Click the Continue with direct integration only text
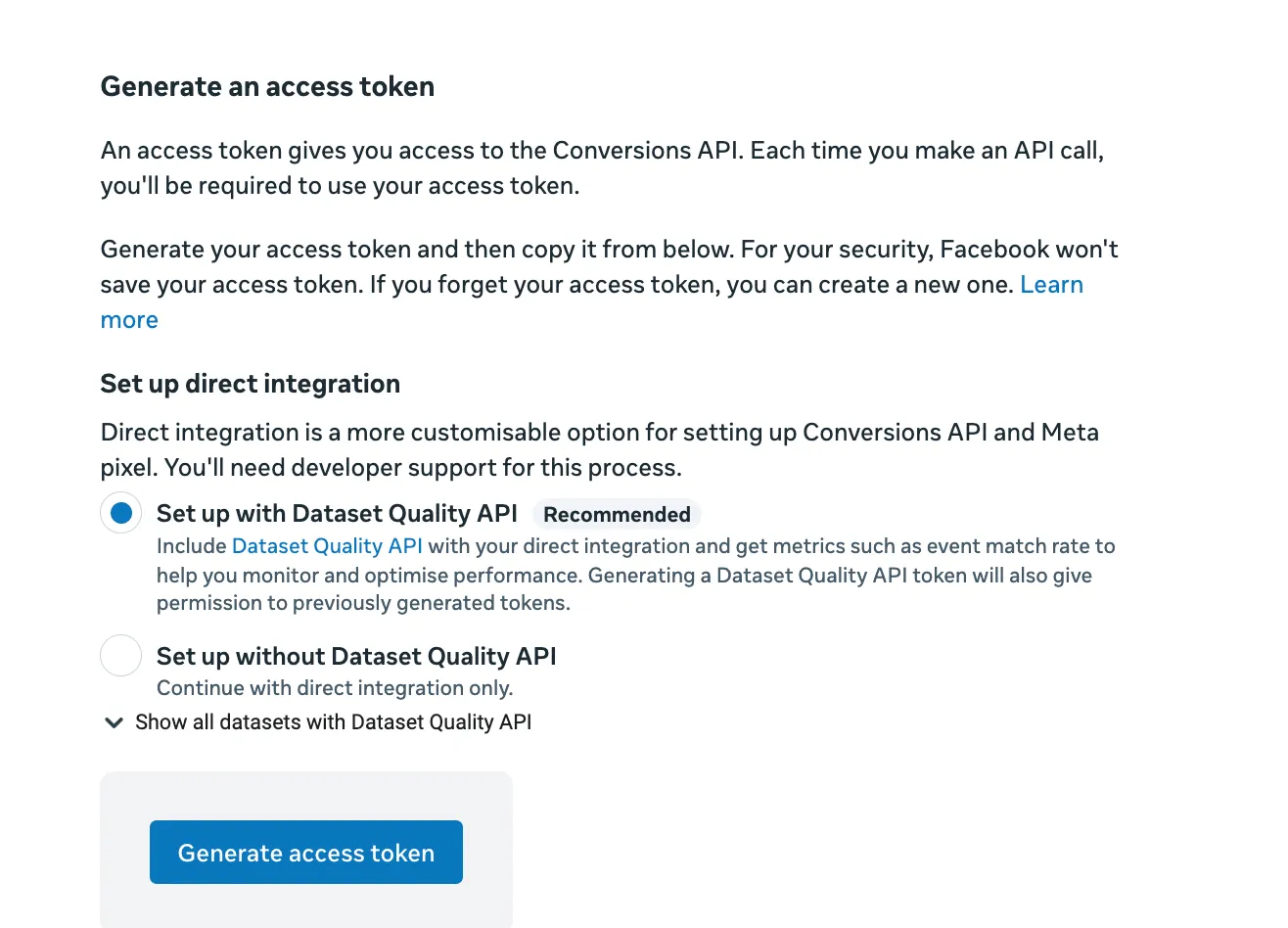 (x=335, y=688)
